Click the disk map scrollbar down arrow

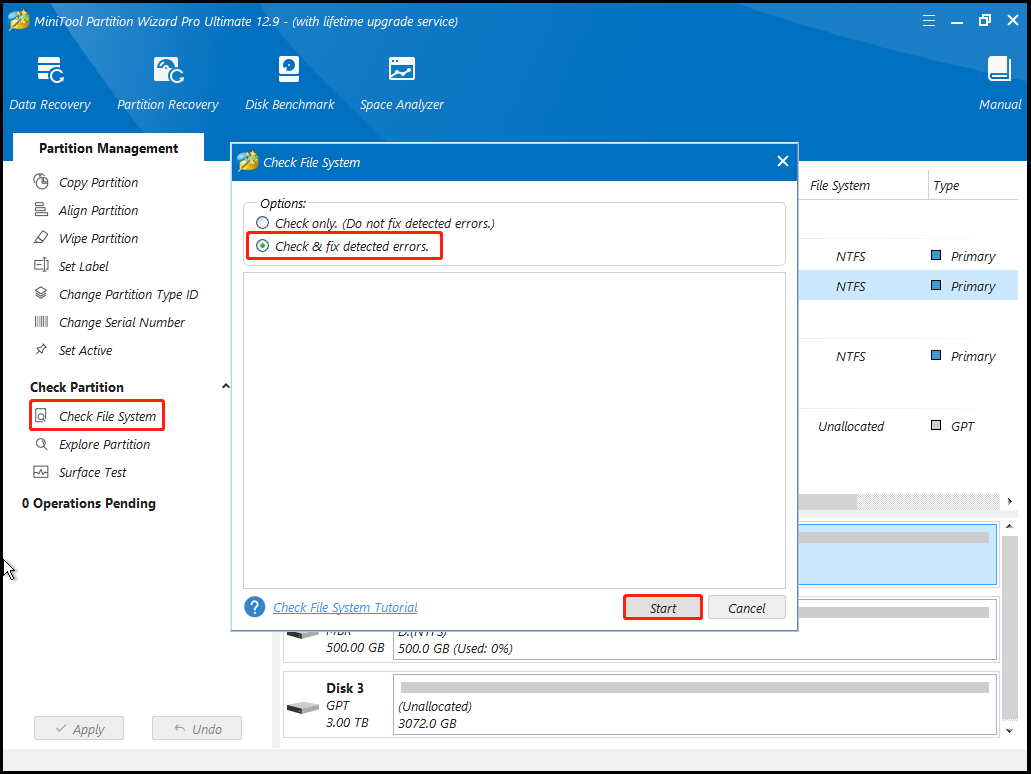click(x=1009, y=731)
